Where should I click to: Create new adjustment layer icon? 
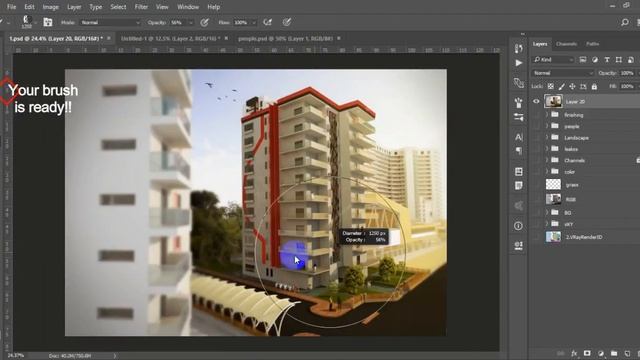pyautogui.click(x=600, y=353)
